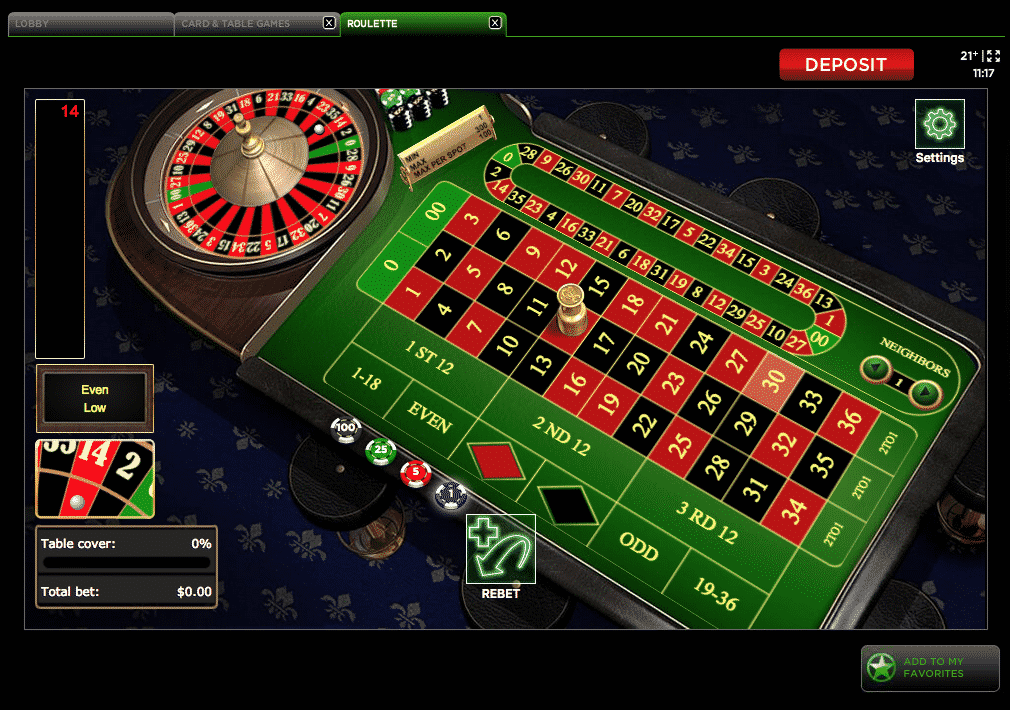This screenshot has height=710, width=1010.
Task: Toggle fullscreen icon near the clock
Action: [993, 56]
